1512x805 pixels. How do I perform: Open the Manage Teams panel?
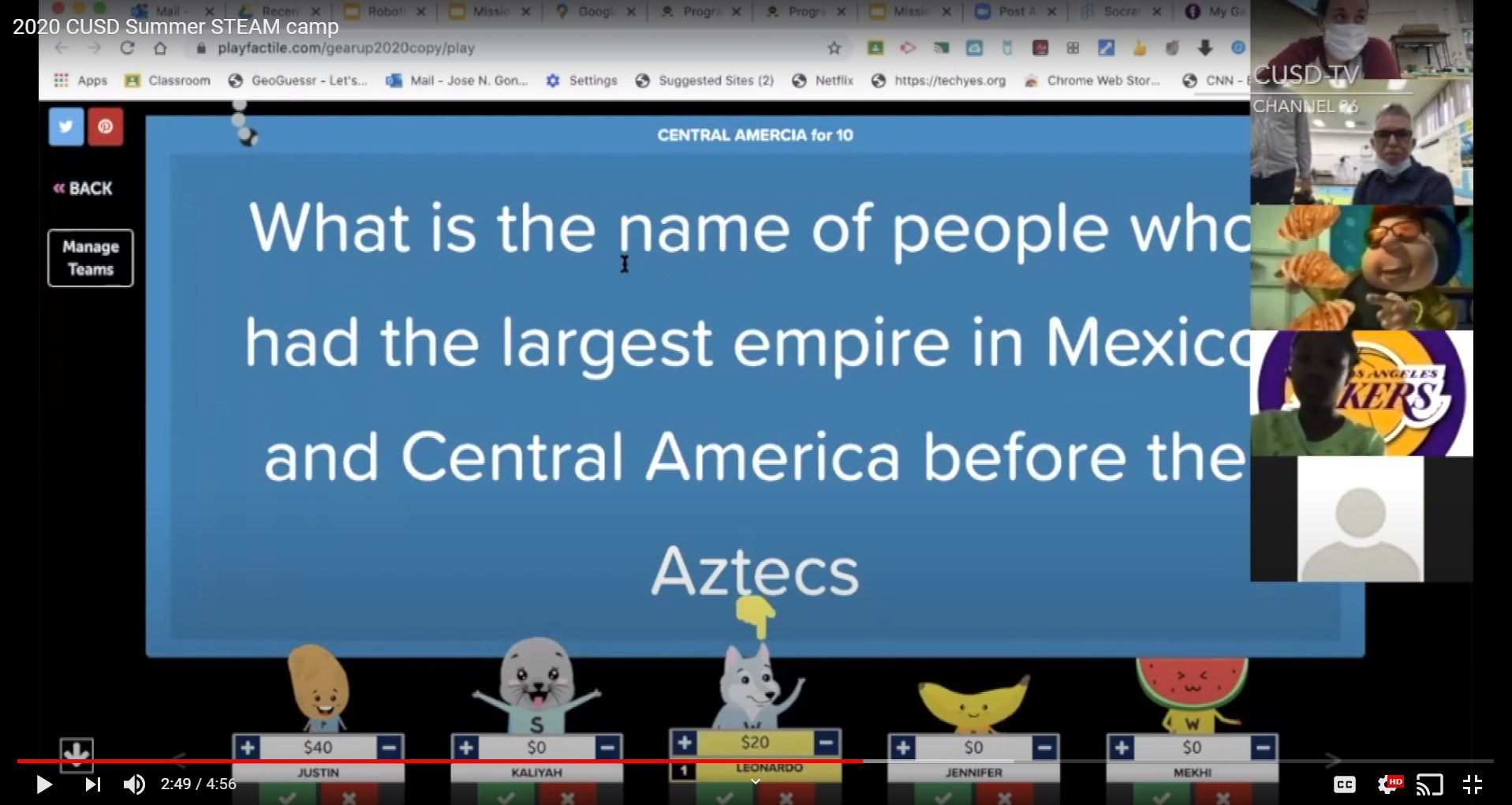(x=90, y=257)
